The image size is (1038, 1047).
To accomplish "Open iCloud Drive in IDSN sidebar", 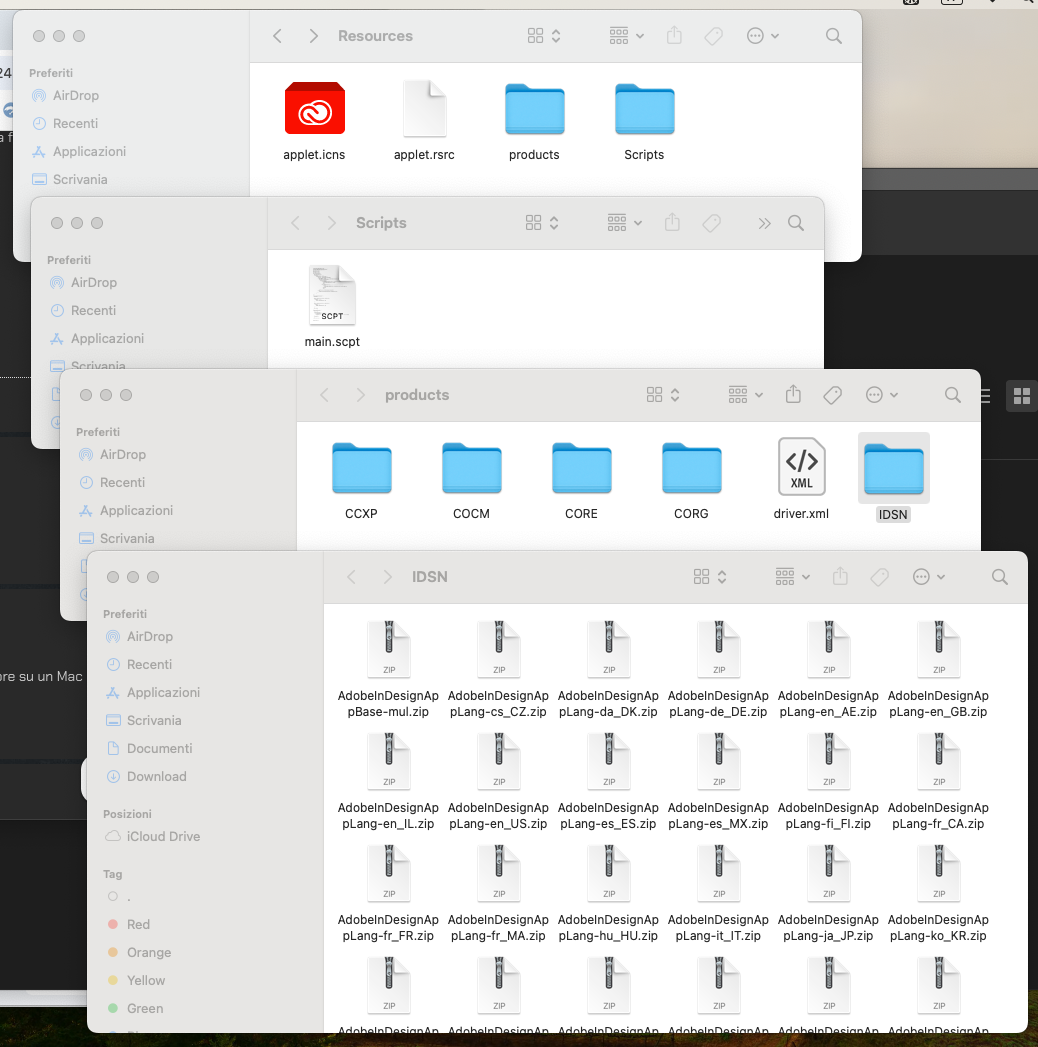I will click(154, 837).
